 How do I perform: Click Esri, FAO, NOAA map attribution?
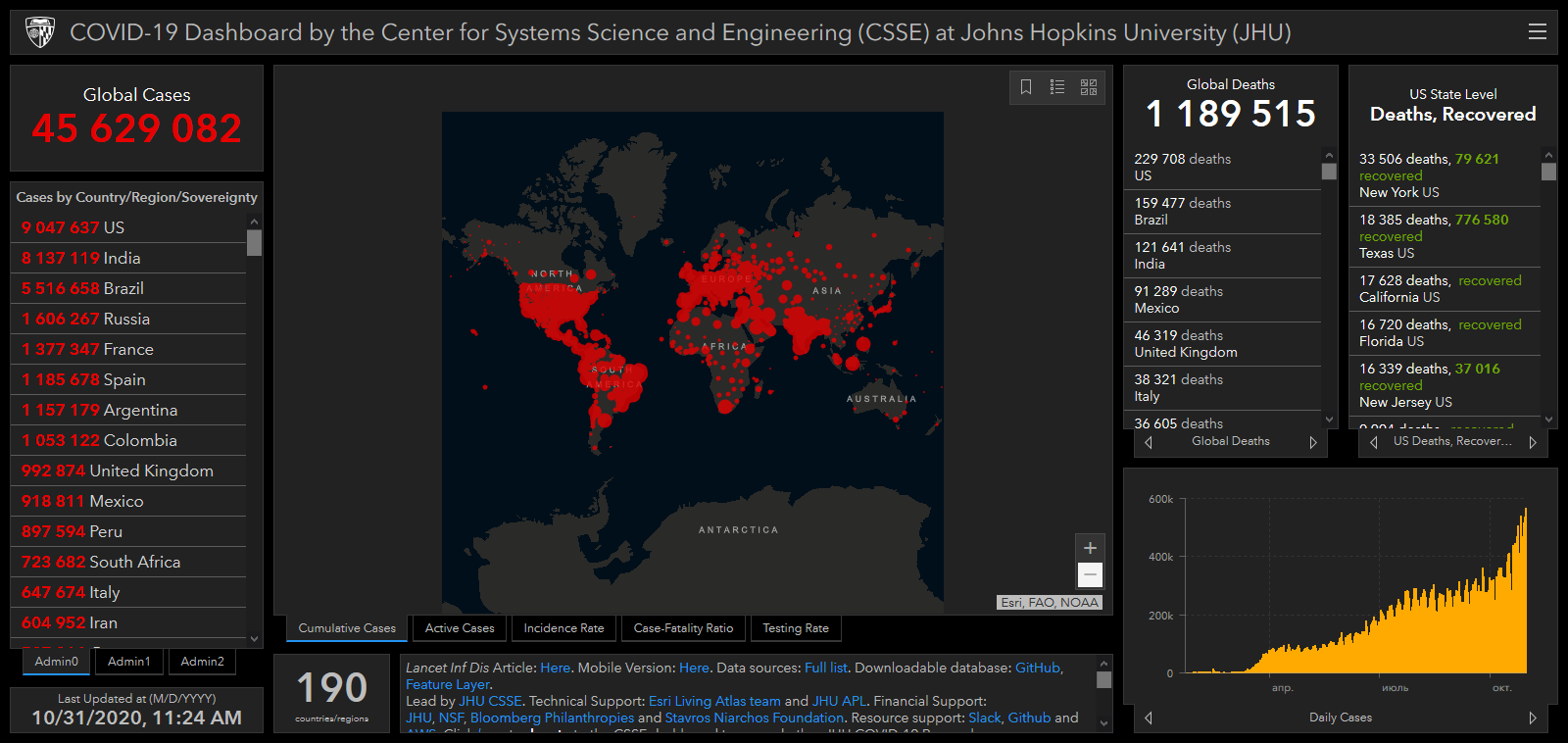(x=1050, y=603)
